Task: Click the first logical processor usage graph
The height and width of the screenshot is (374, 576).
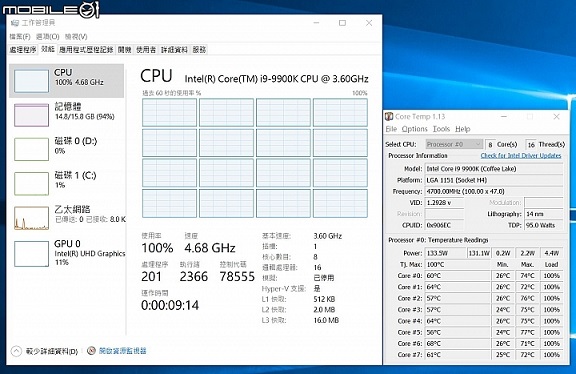Action: click(169, 112)
